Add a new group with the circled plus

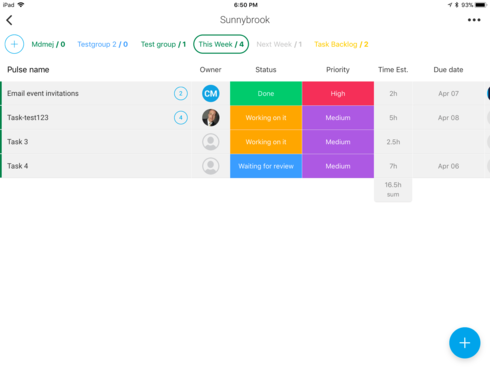pyautogui.click(x=14, y=44)
